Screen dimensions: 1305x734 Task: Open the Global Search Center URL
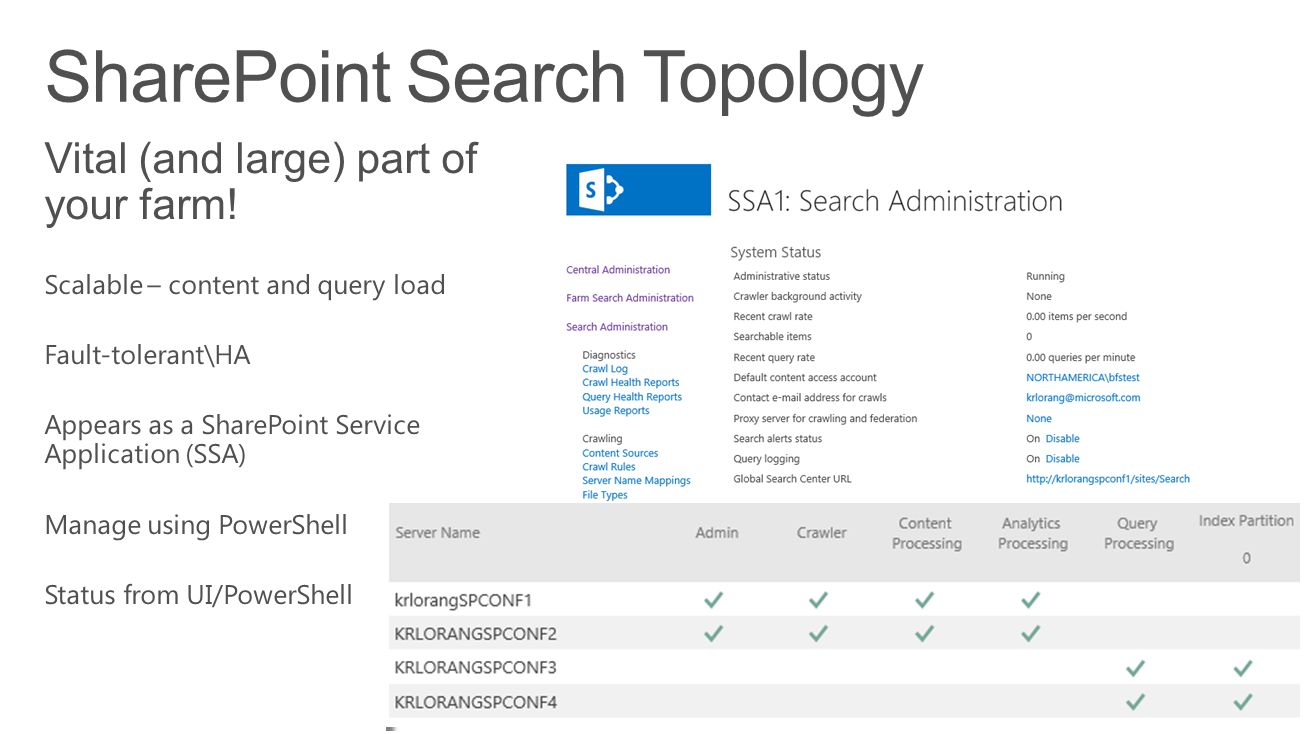(x=1108, y=479)
